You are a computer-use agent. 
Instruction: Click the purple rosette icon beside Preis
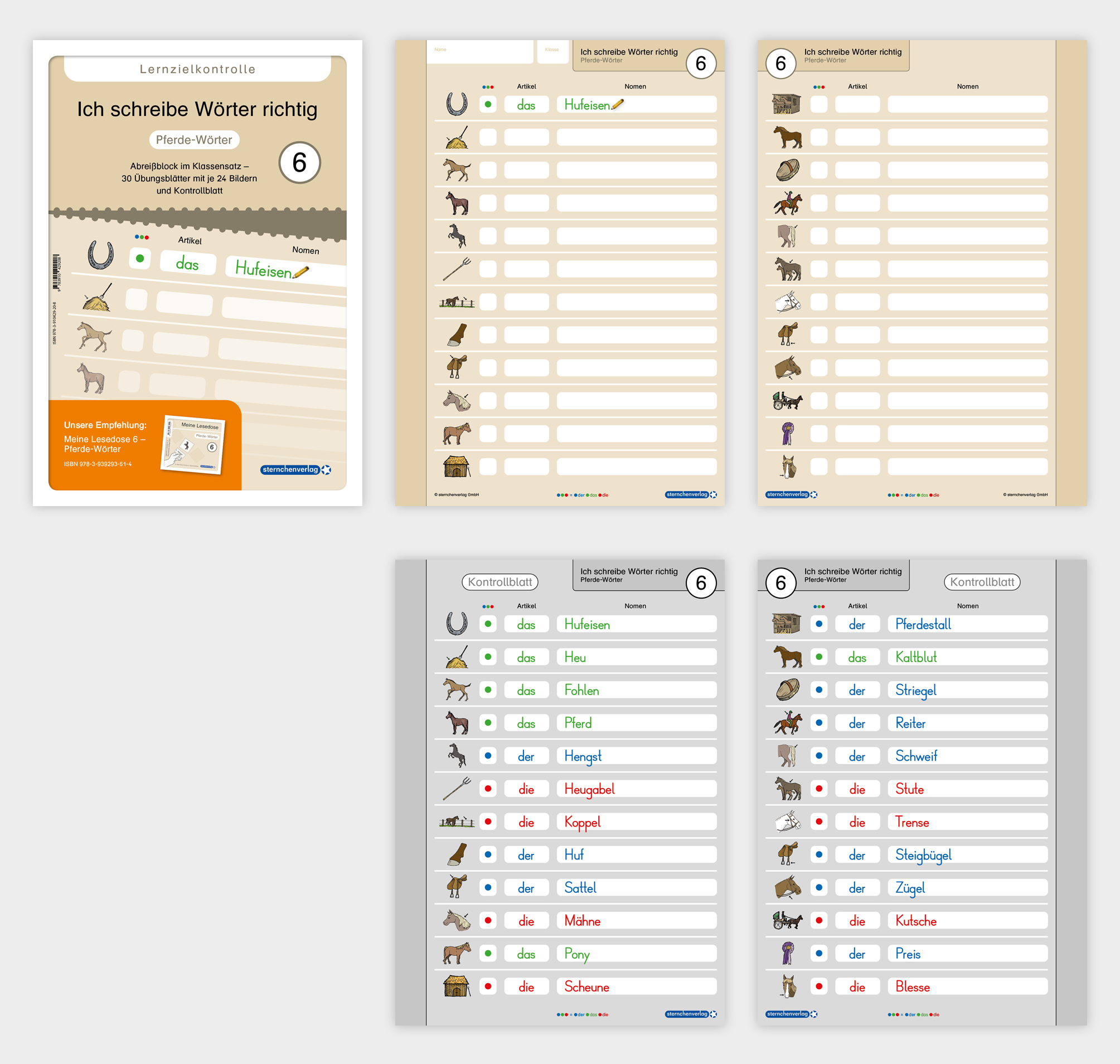788,953
